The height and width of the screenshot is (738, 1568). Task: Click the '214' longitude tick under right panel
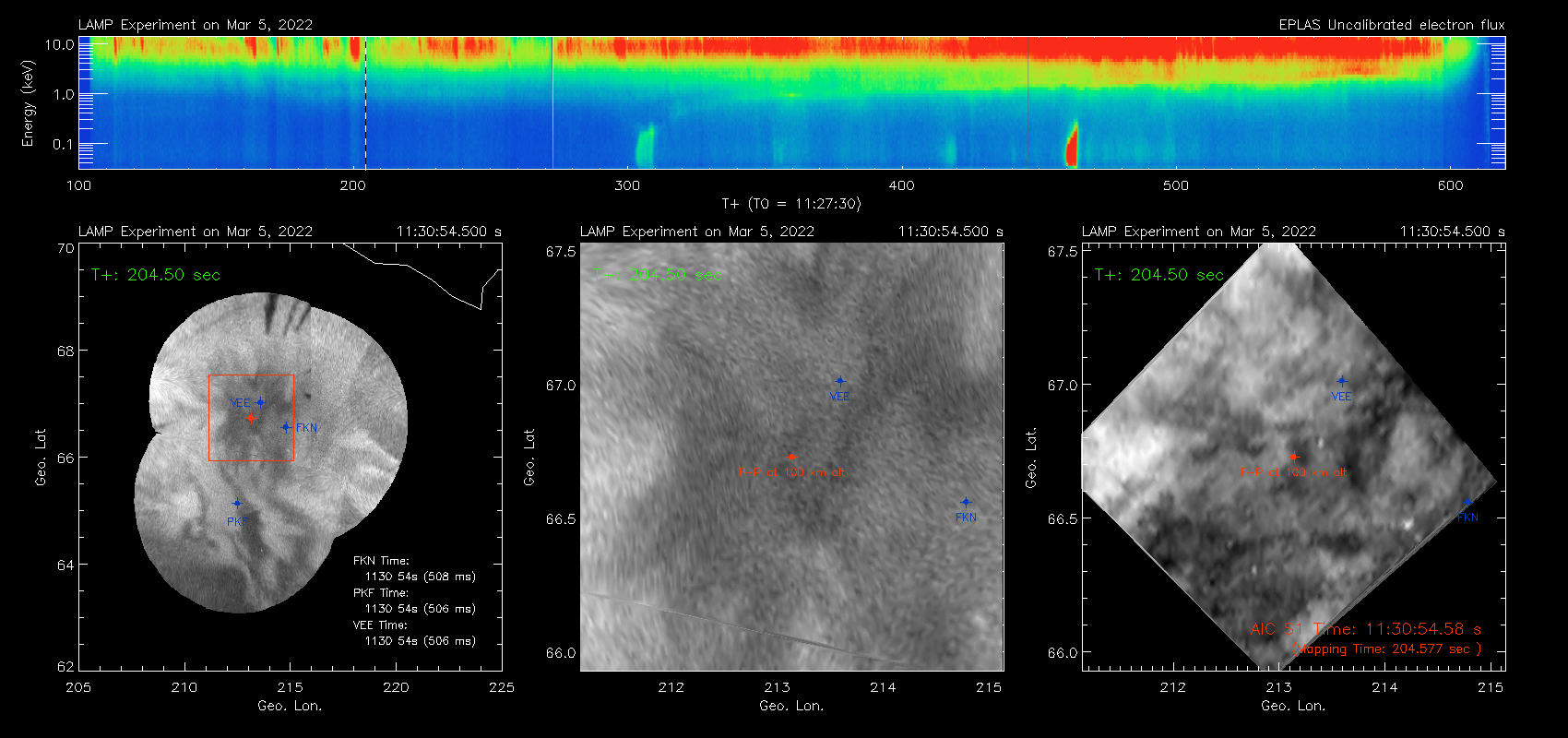pyautogui.click(x=1384, y=687)
